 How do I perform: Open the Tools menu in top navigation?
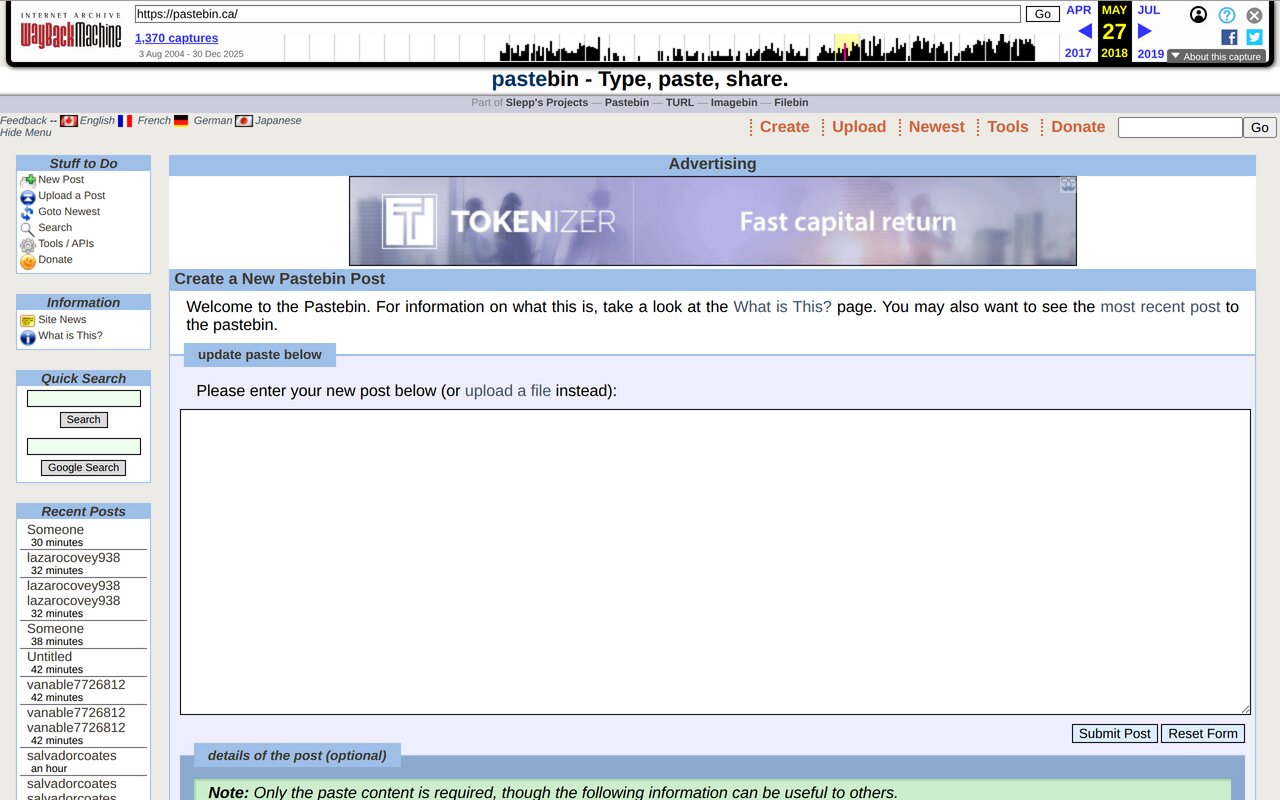point(1007,127)
